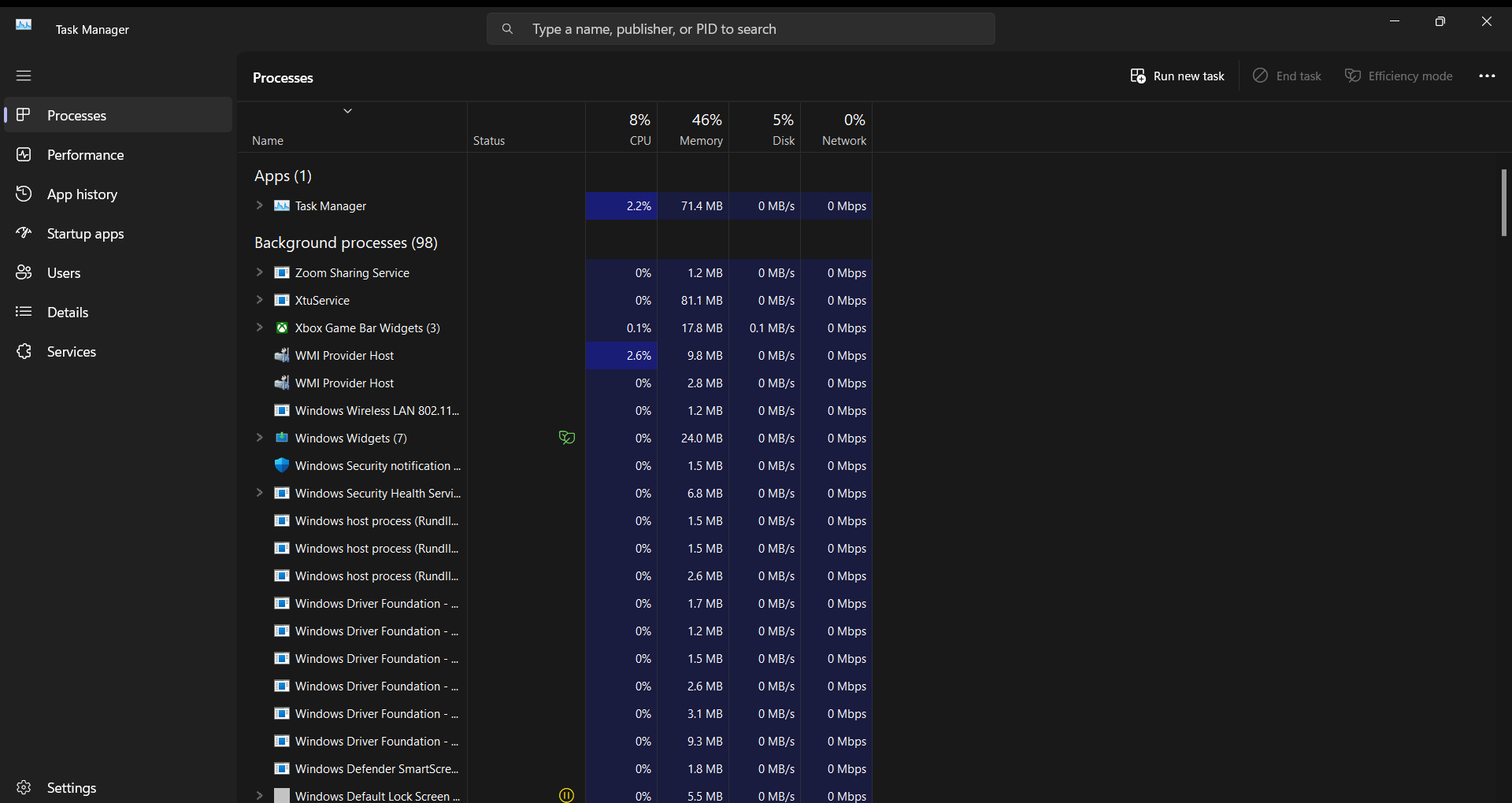The height and width of the screenshot is (803, 1512).
Task: Expand Zoom Sharing Service process
Action: coord(259,272)
